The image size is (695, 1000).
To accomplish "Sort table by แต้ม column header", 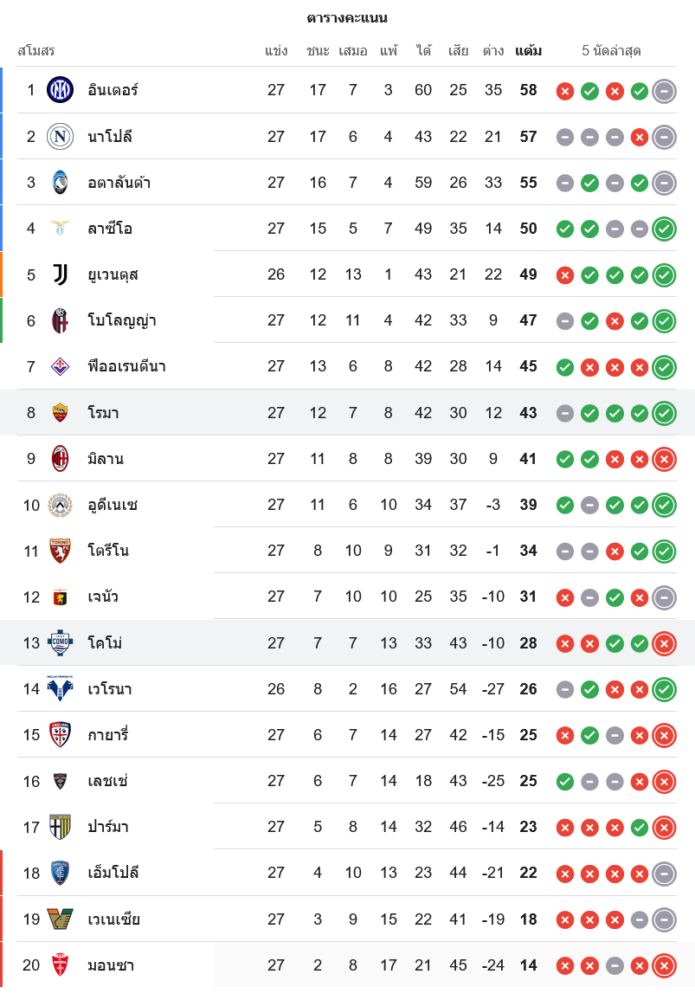I will (x=528, y=51).
